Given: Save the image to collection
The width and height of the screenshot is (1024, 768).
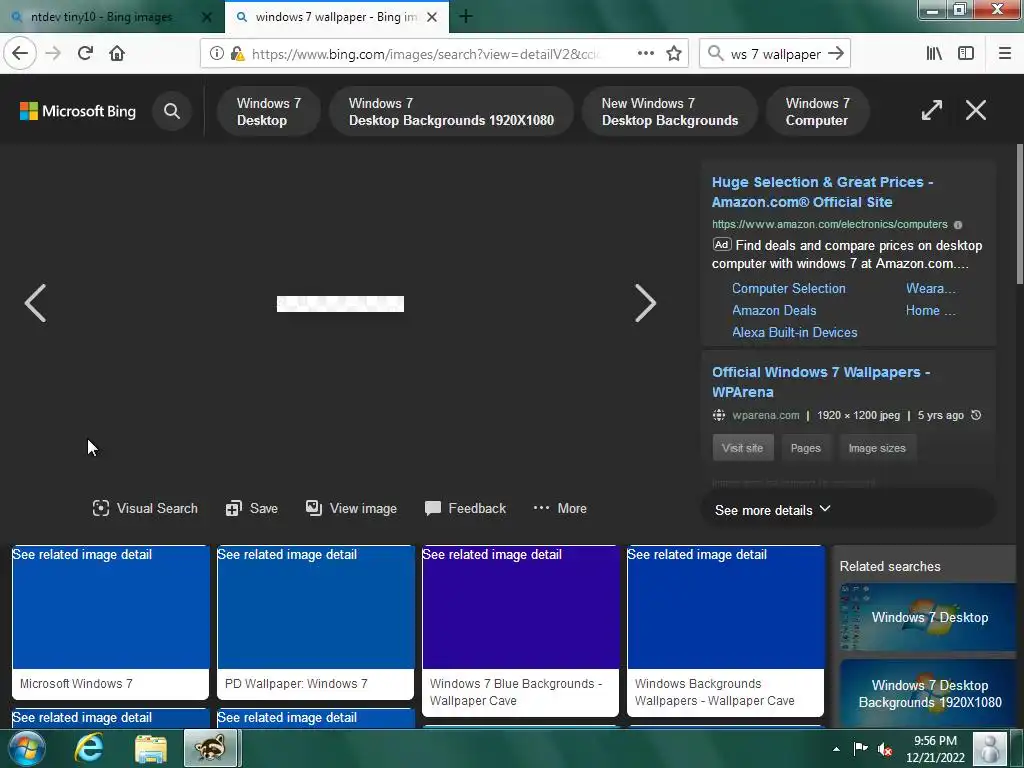Looking at the screenshot, I should point(251,508).
